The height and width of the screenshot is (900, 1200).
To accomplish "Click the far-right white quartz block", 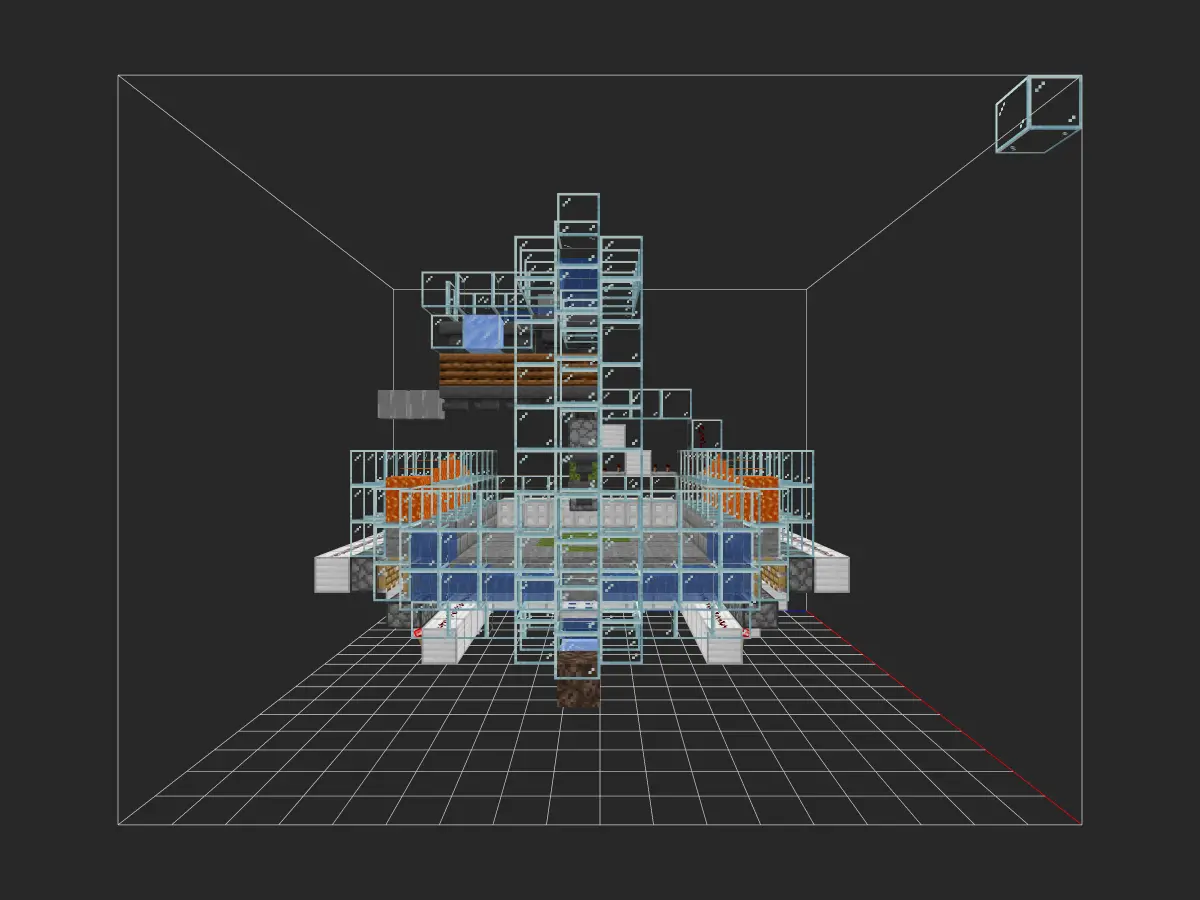I will 832,572.
